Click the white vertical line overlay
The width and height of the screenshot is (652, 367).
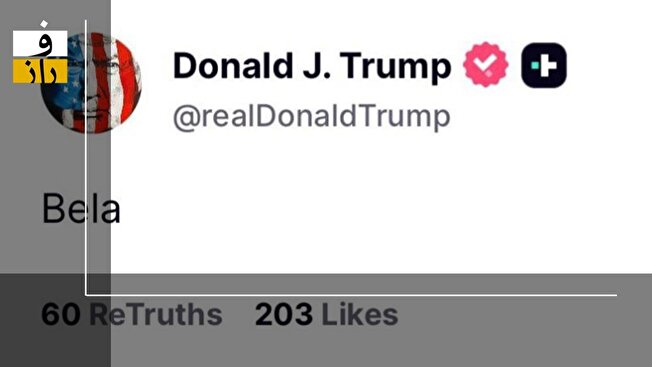[86, 158]
